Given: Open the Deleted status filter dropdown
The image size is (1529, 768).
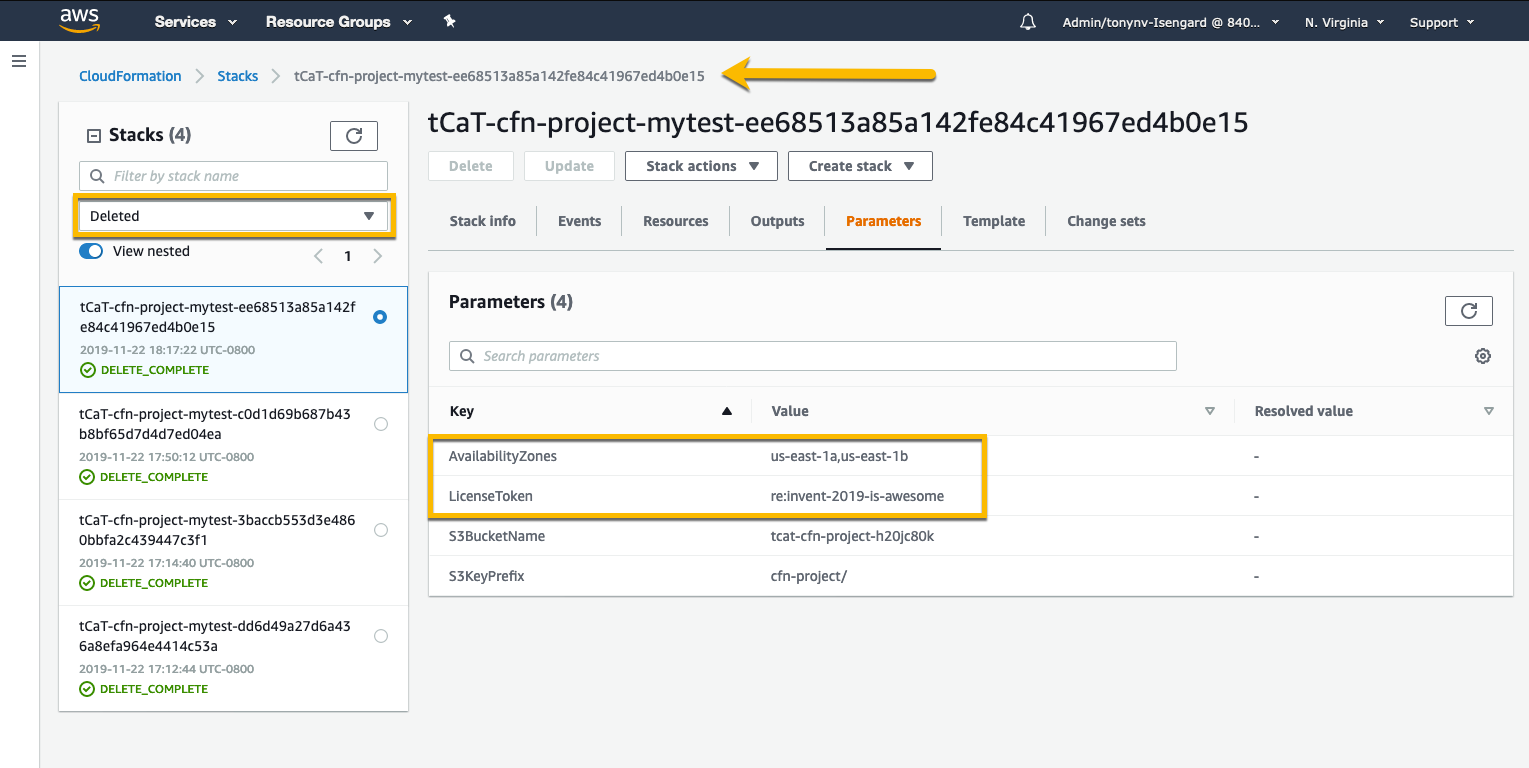Looking at the screenshot, I should (233, 216).
